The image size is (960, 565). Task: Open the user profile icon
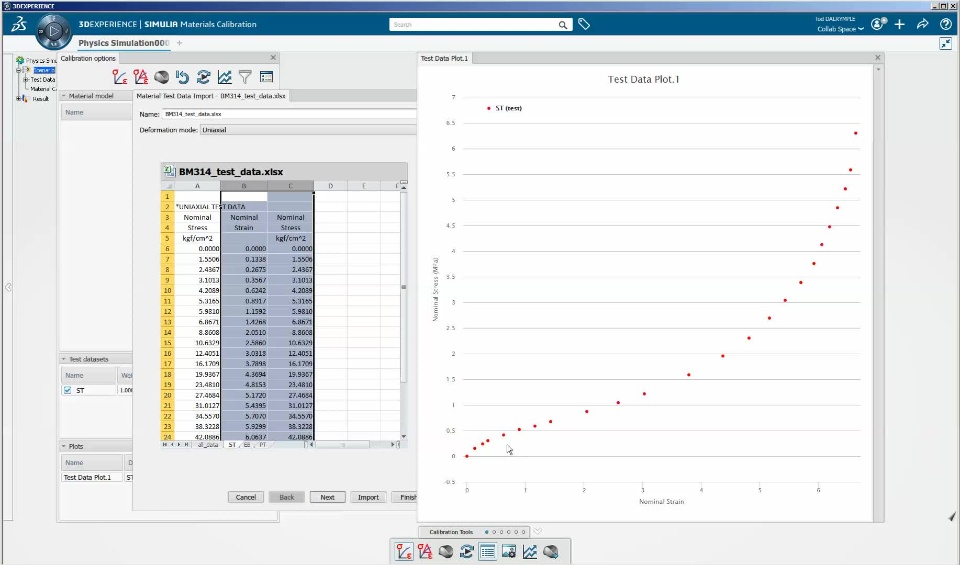[878, 24]
